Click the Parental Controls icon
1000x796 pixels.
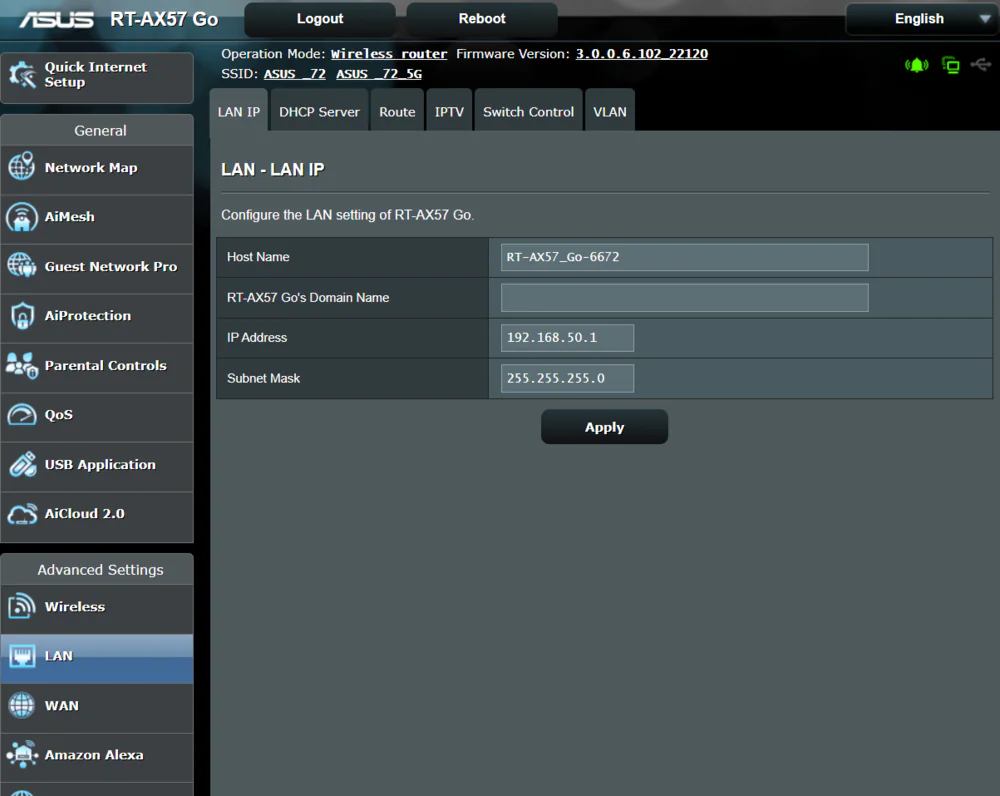pos(22,365)
